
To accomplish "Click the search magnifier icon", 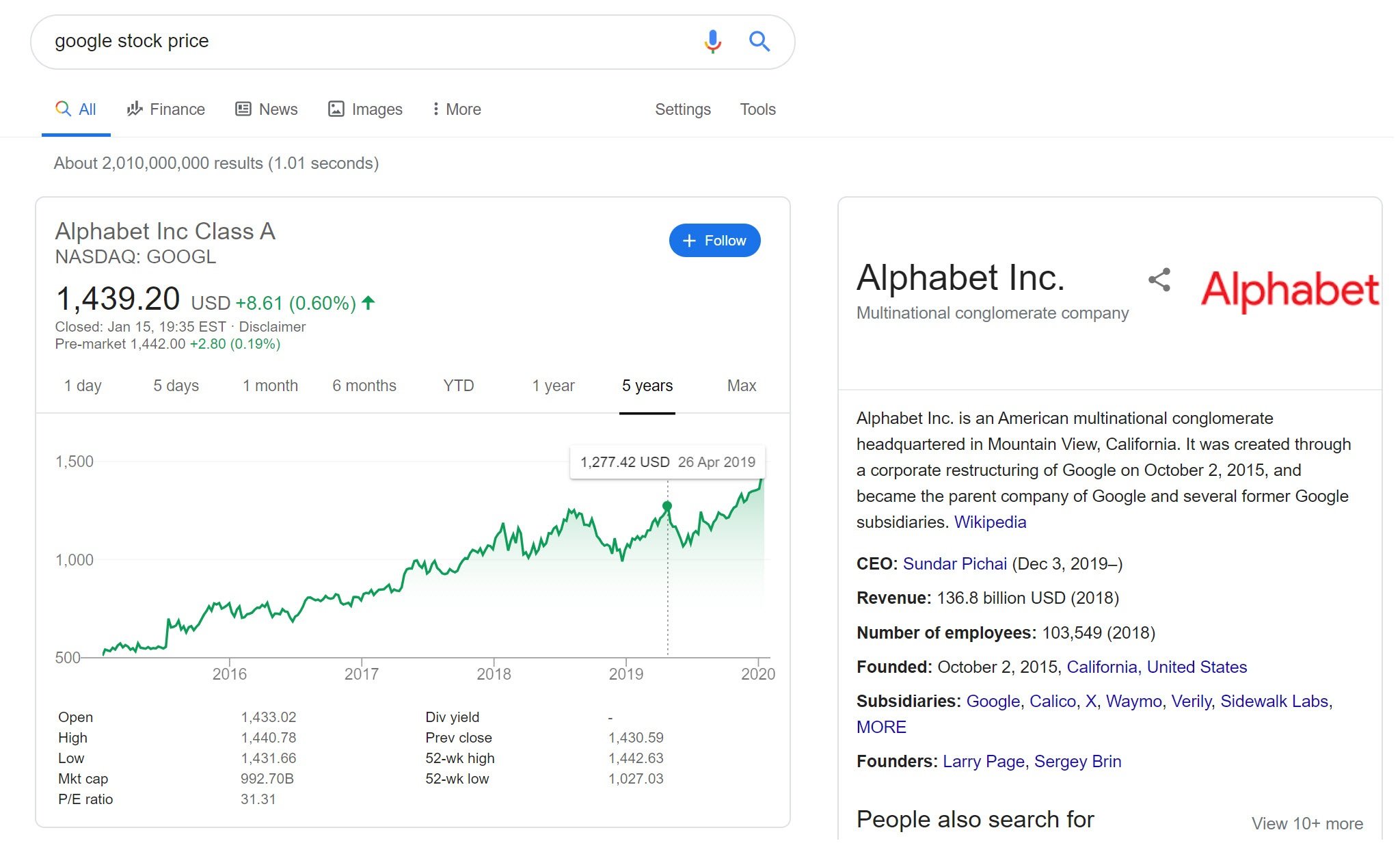I will tap(759, 41).
